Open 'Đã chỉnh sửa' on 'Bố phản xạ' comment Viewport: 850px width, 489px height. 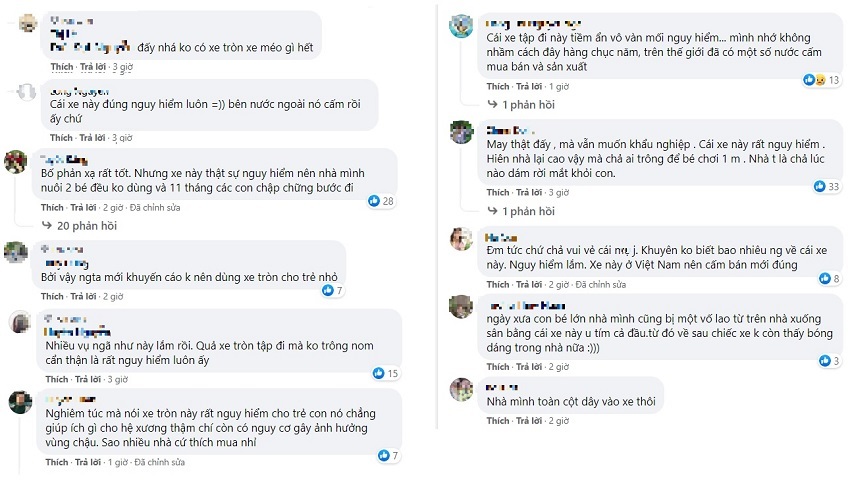160,207
